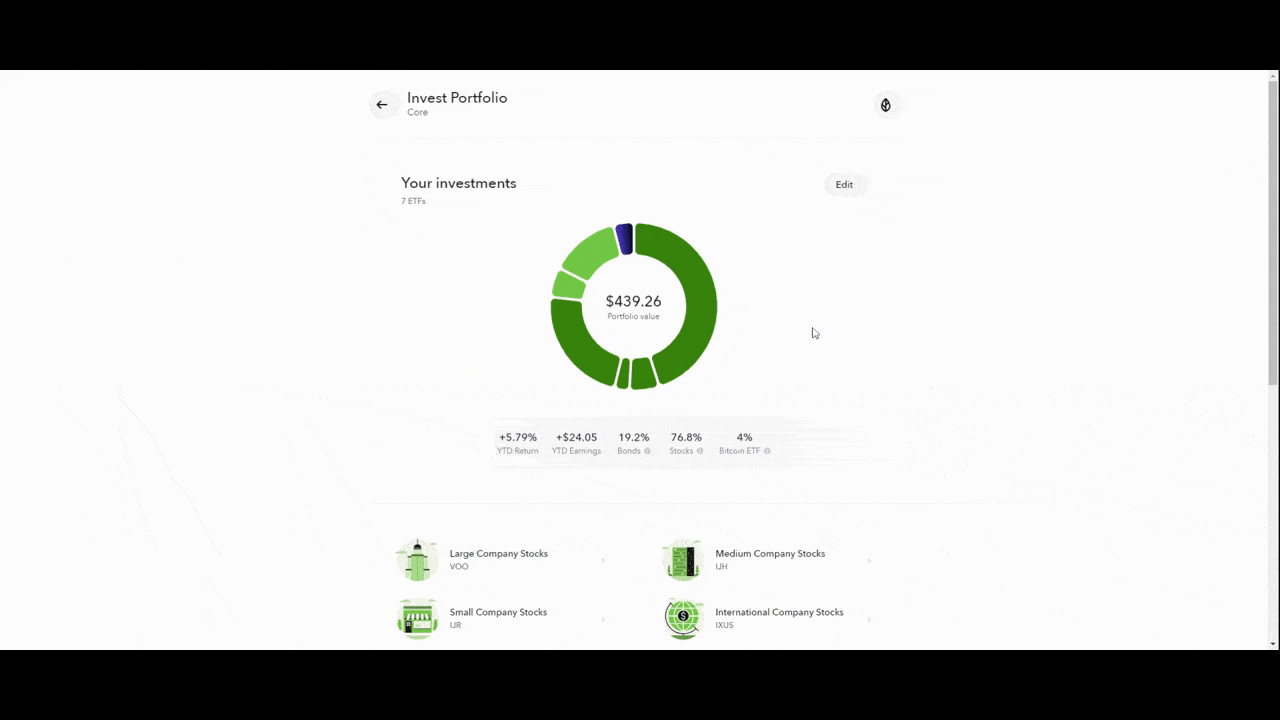Open Large Company Stocks VOO row
The image size is (1280, 720).
coord(503,560)
